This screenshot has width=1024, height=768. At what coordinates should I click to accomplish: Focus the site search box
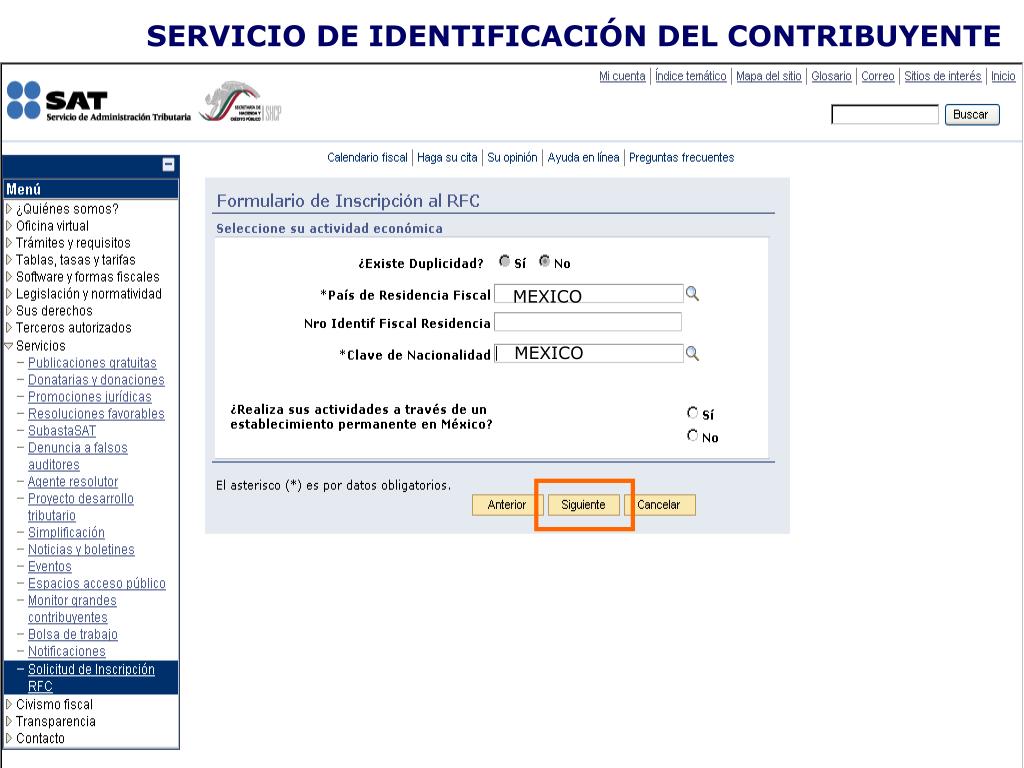point(885,114)
